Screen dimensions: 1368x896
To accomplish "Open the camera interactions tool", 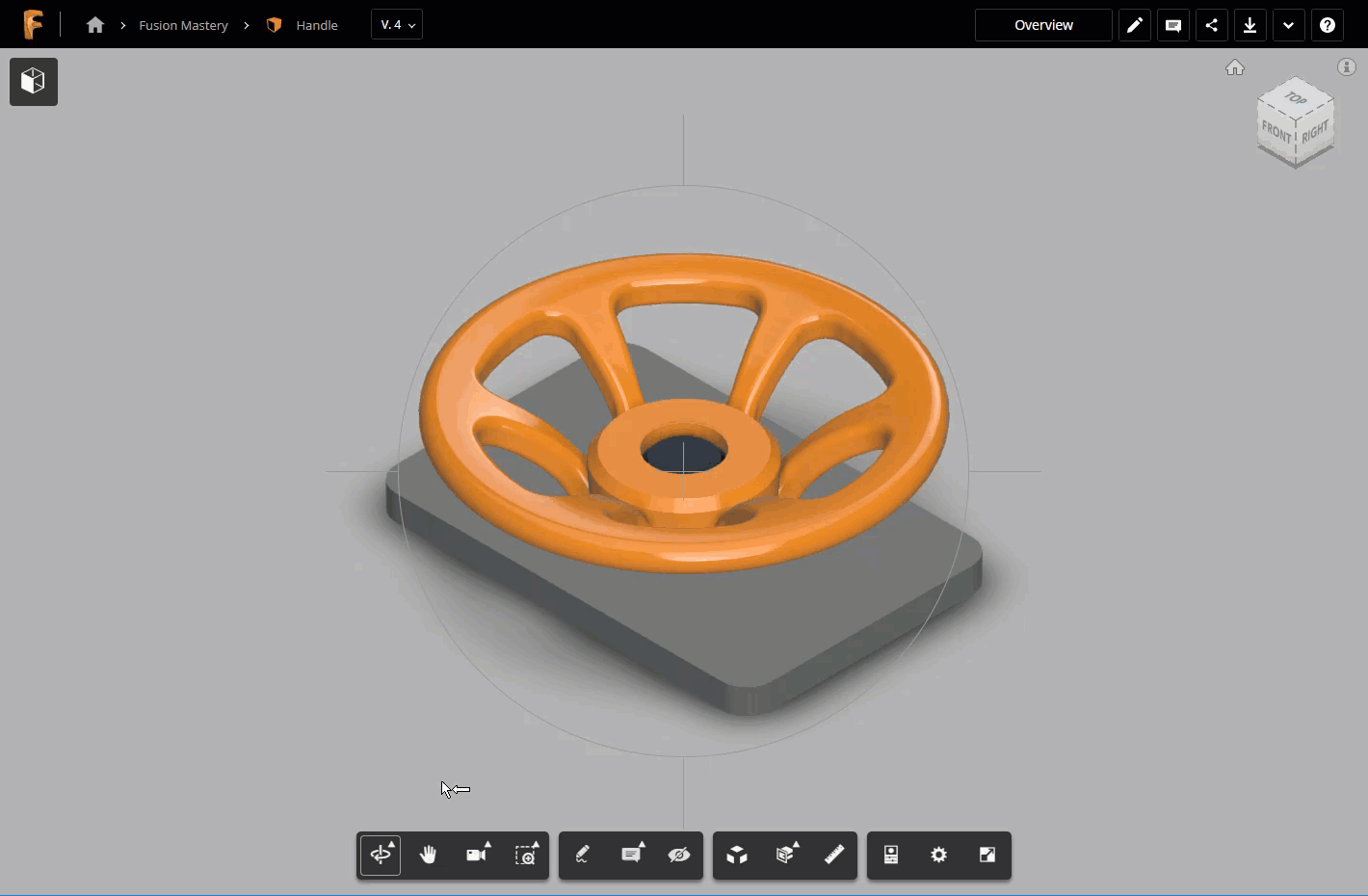I will tap(477, 856).
